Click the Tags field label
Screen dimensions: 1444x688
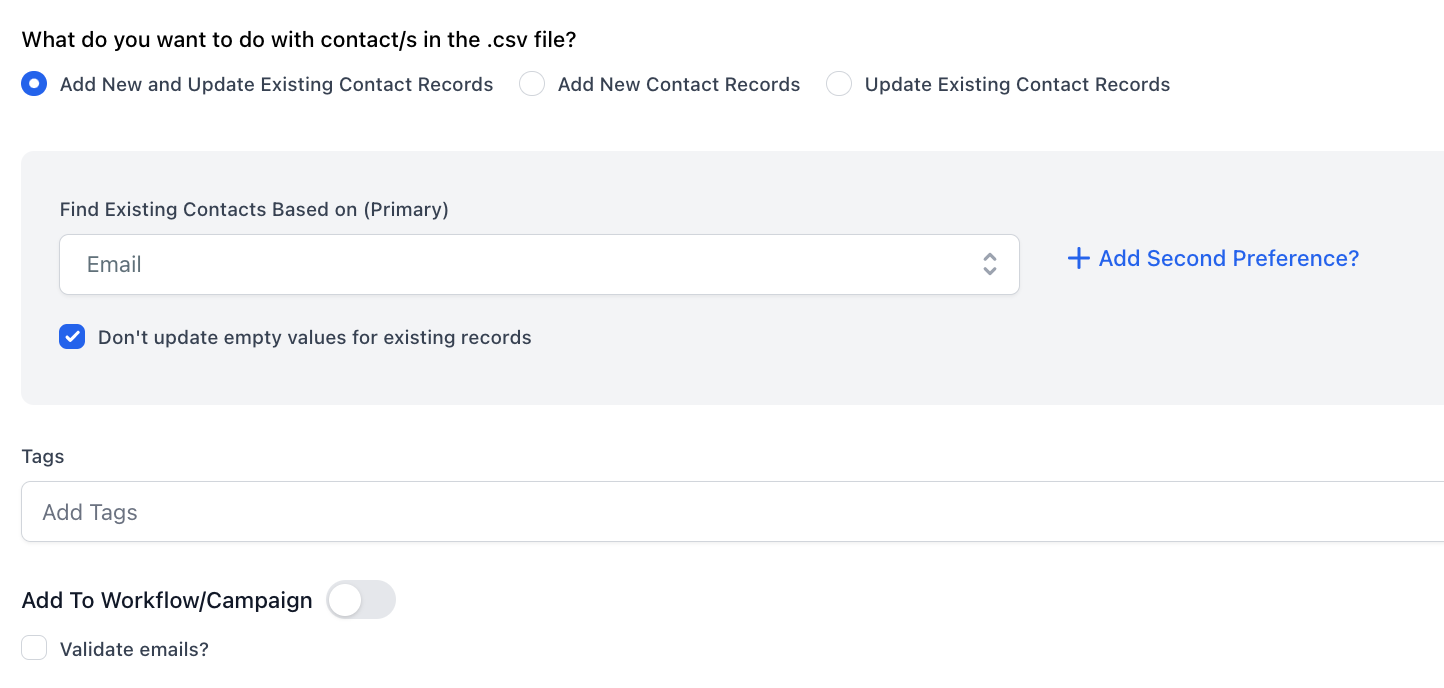43,456
